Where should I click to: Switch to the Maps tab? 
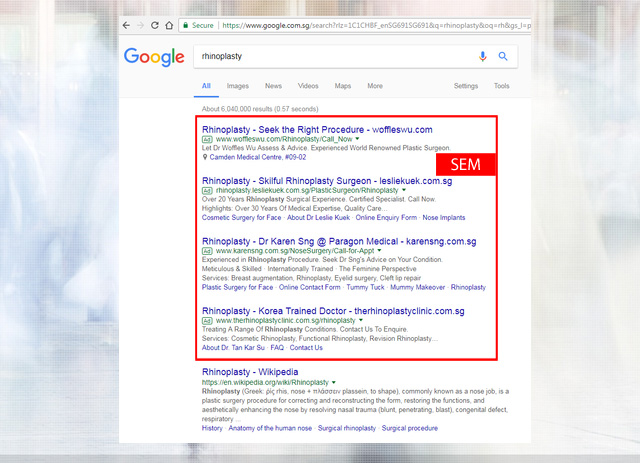tap(342, 86)
